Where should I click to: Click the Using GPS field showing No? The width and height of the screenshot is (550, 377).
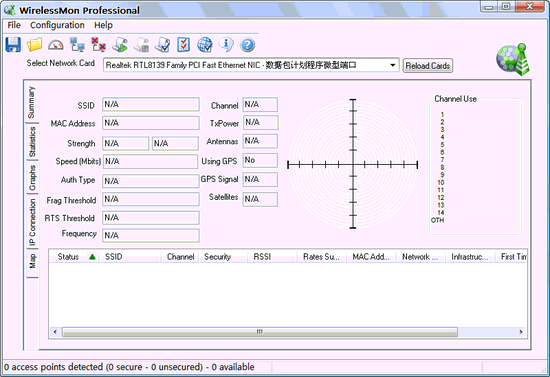(260, 160)
